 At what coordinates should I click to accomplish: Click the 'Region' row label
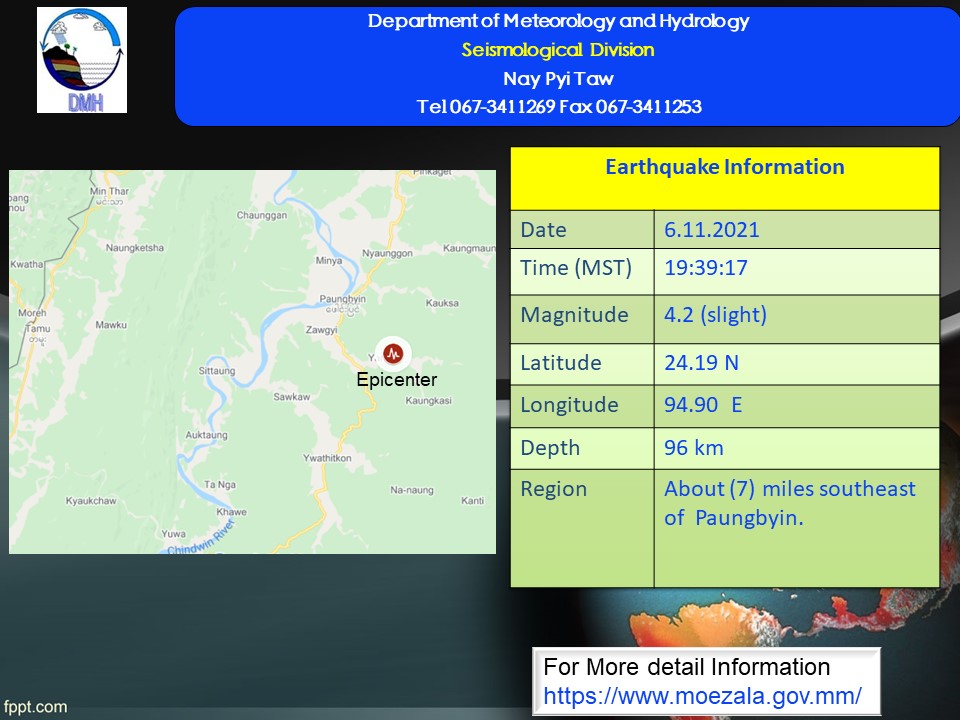click(553, 489)
